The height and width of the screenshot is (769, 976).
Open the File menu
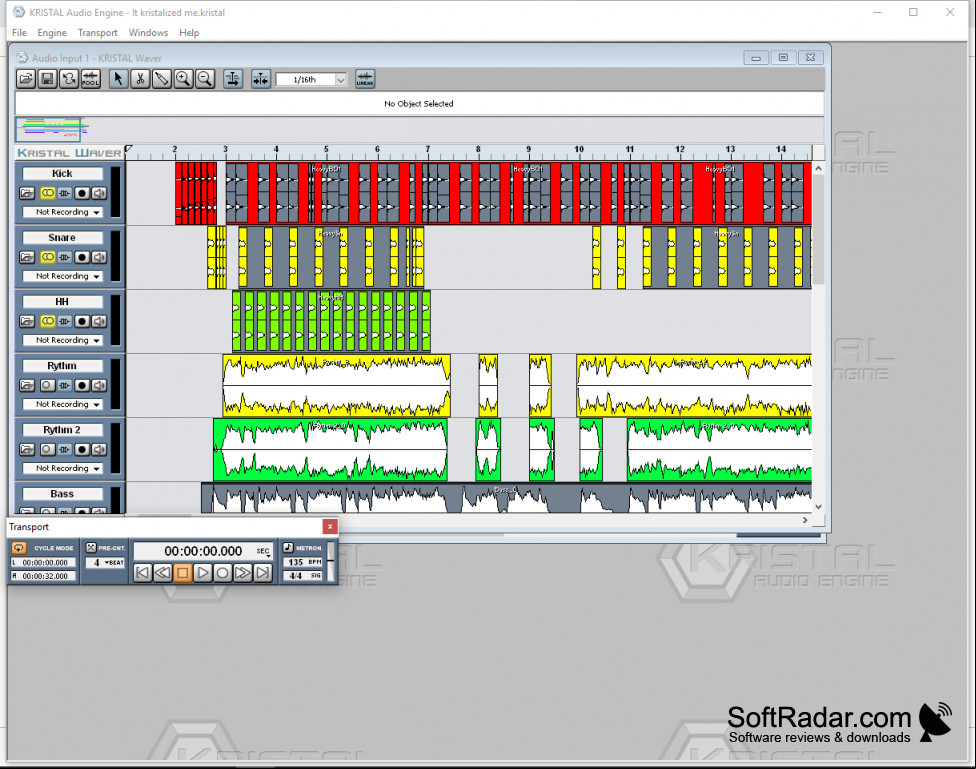19,32
